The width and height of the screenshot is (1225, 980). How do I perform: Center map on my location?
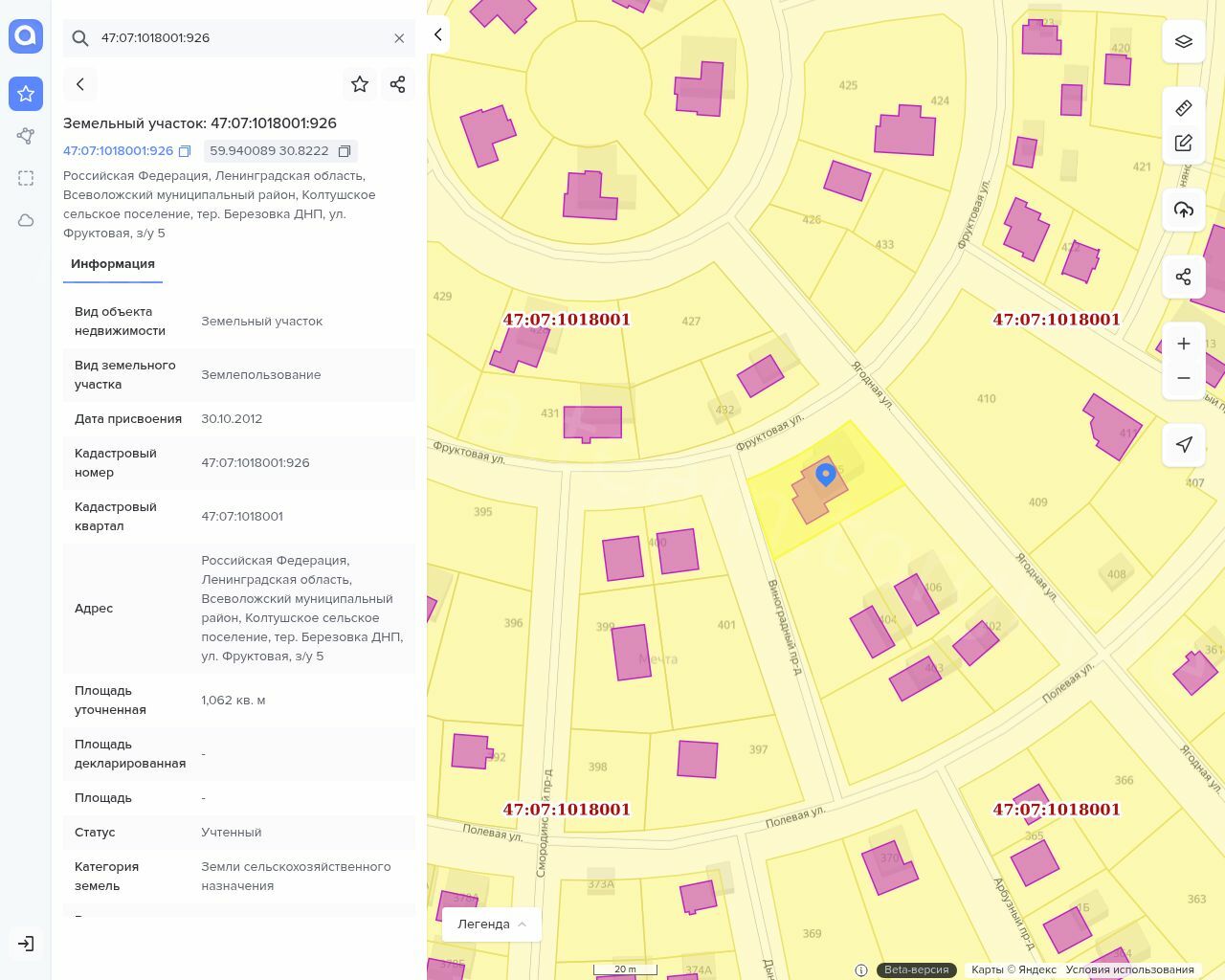[1183, 444]
